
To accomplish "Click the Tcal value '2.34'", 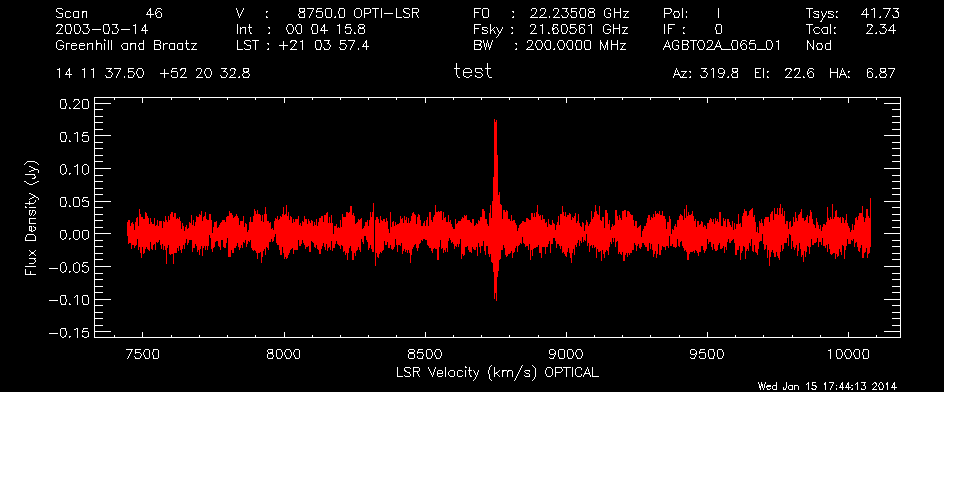I will [881, 29].
